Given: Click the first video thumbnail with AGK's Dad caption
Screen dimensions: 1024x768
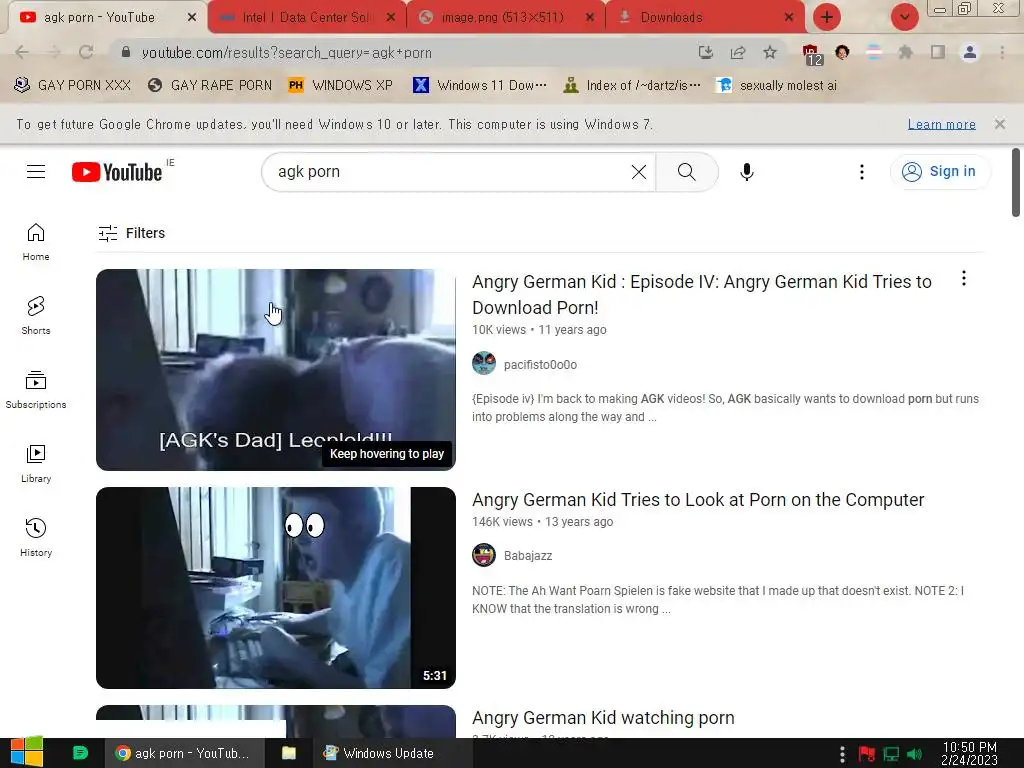Looking at the screenshot, I should pyautogui.click(x=276, y=370).
